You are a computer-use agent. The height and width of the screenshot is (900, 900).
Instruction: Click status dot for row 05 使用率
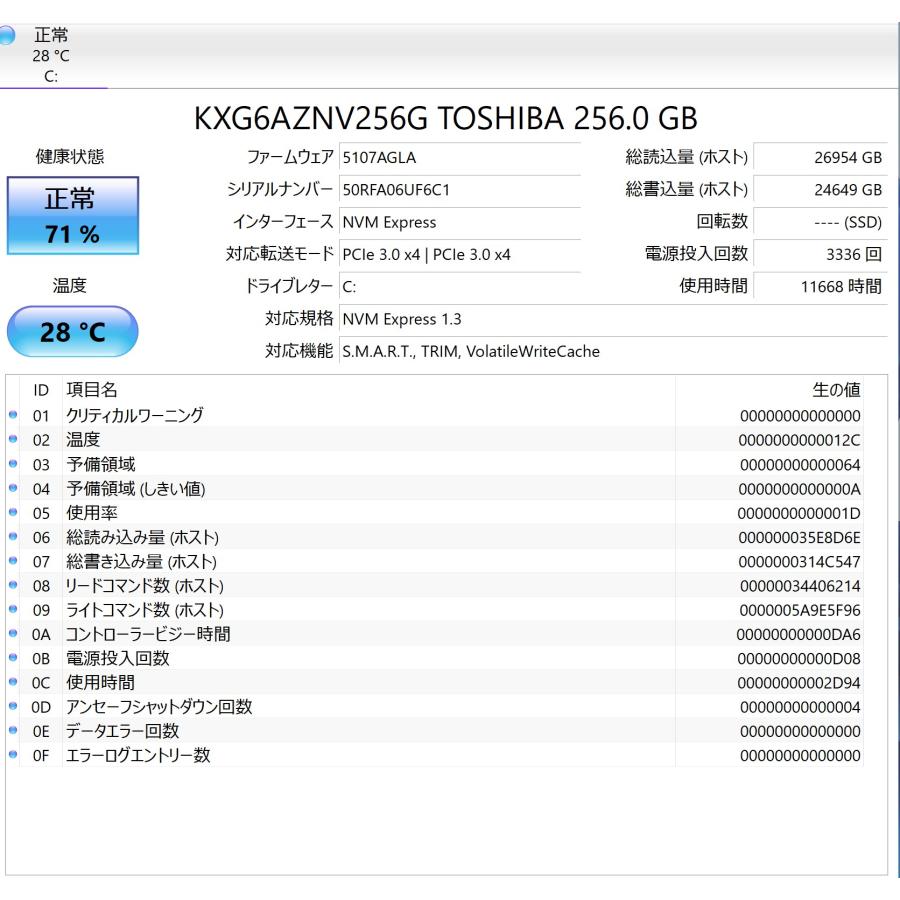13,512
